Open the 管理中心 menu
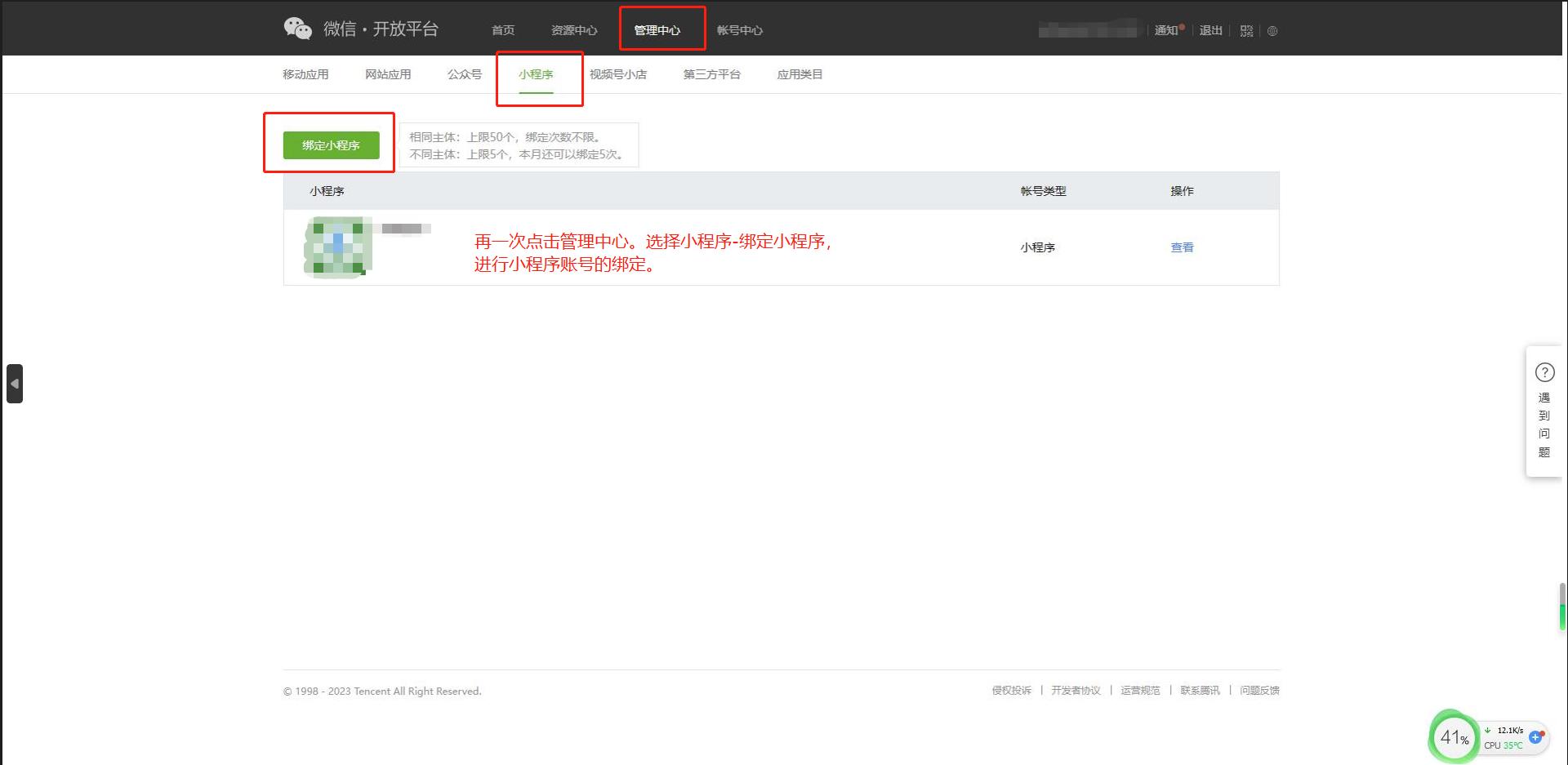 pos(657,30)
